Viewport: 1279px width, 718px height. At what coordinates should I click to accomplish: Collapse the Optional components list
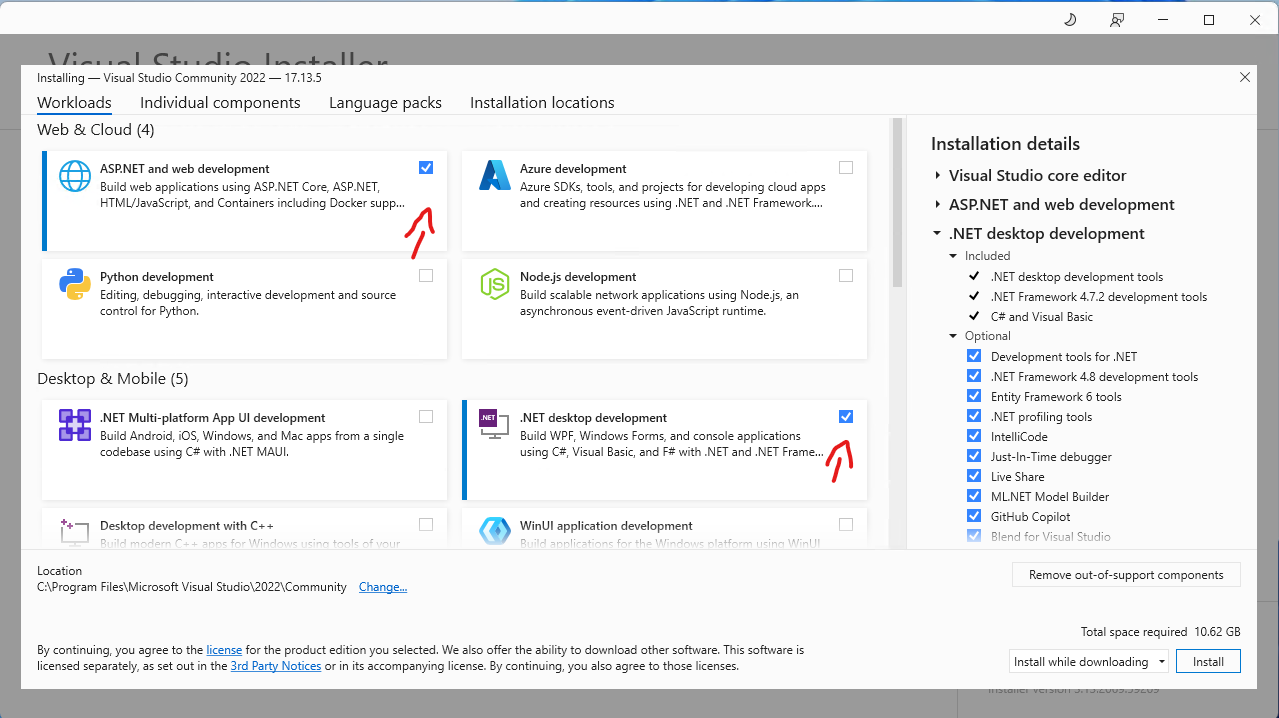[954, 336]
